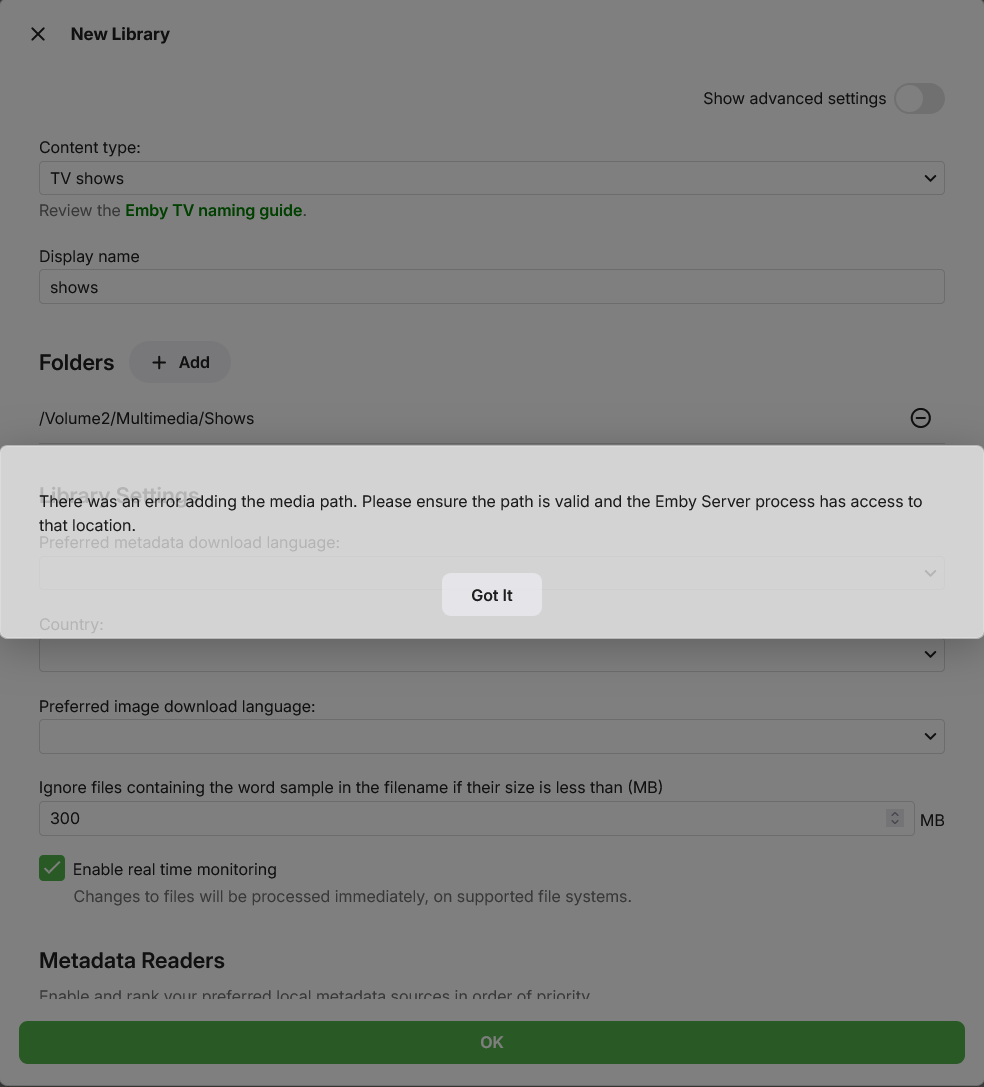Click the stepper up arrow on sample size
This screenshot has height=1087, width=984.
(894, 813)
